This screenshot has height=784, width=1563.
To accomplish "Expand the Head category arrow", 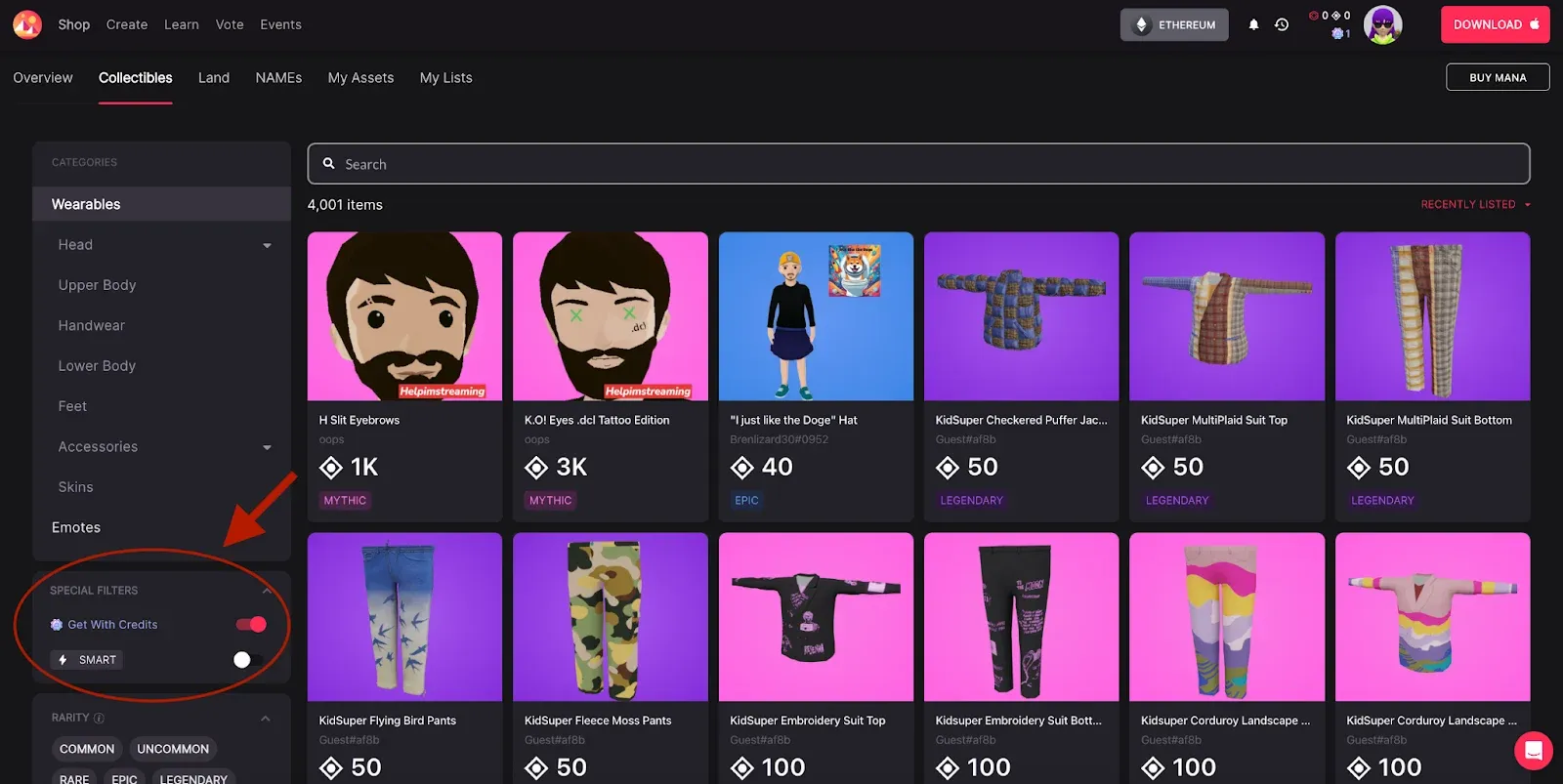I will [x=267, y=245].
